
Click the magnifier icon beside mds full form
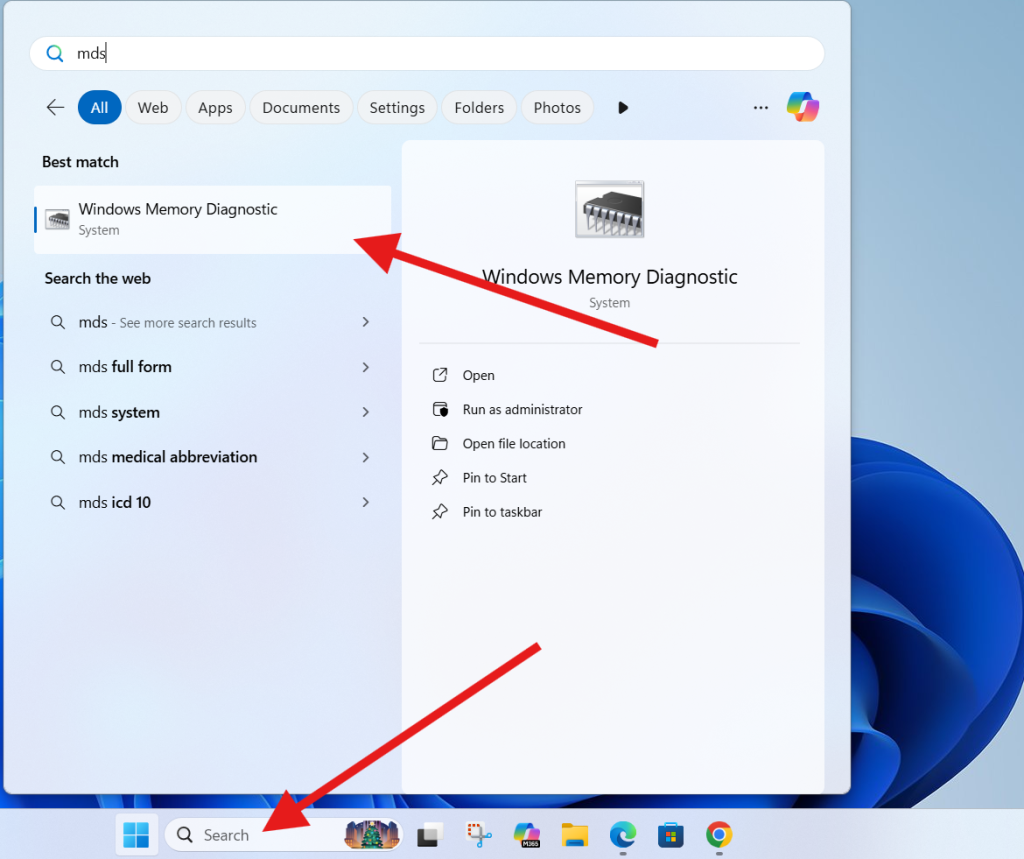coord(58,367)
